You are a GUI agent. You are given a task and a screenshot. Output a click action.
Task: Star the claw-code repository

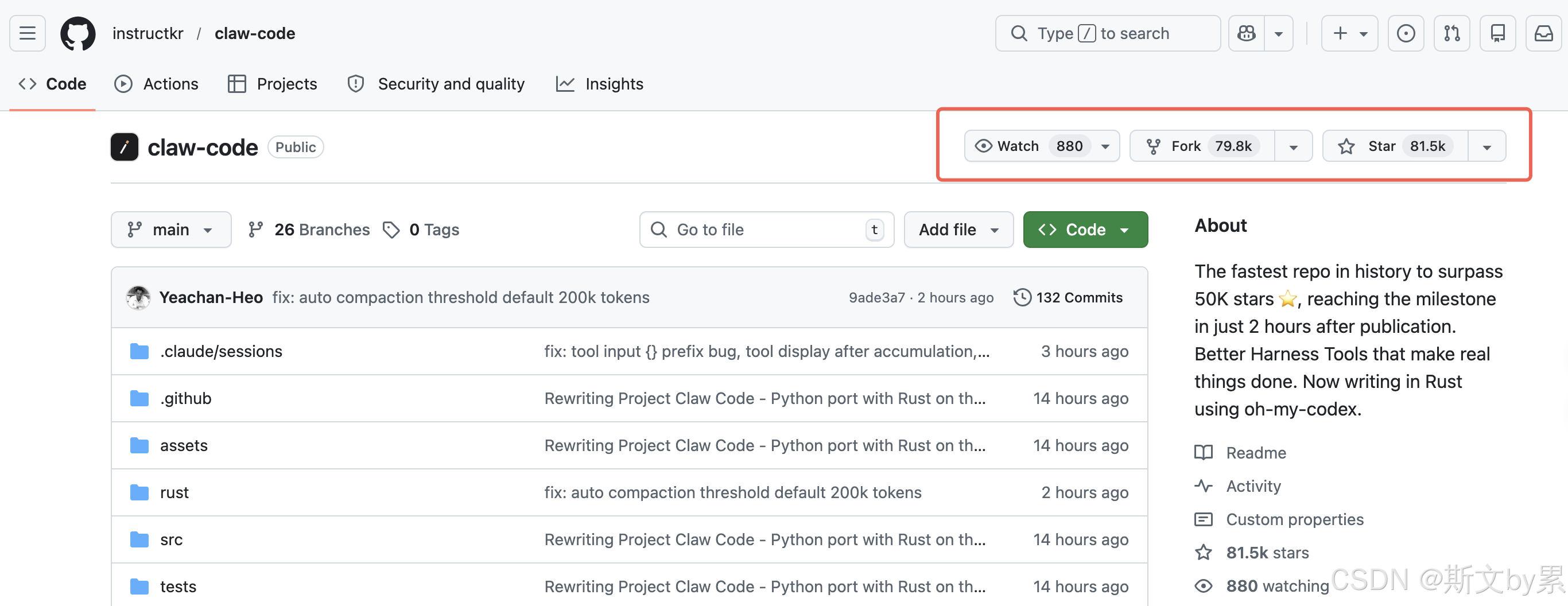pyautogui.click(x=1395, y=146)
